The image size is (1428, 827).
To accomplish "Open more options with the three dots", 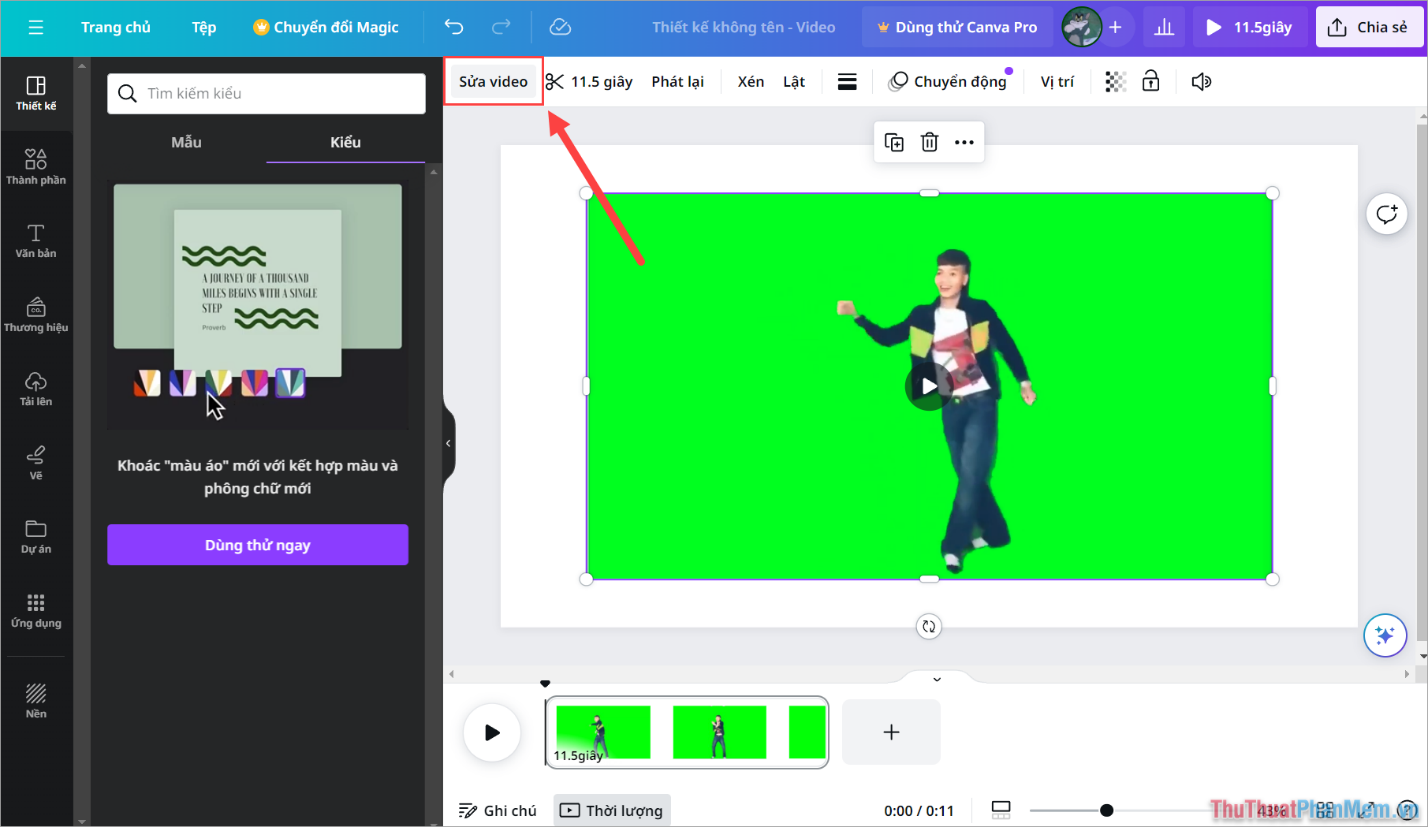I will pyautogui.click(x=964, y=142).
